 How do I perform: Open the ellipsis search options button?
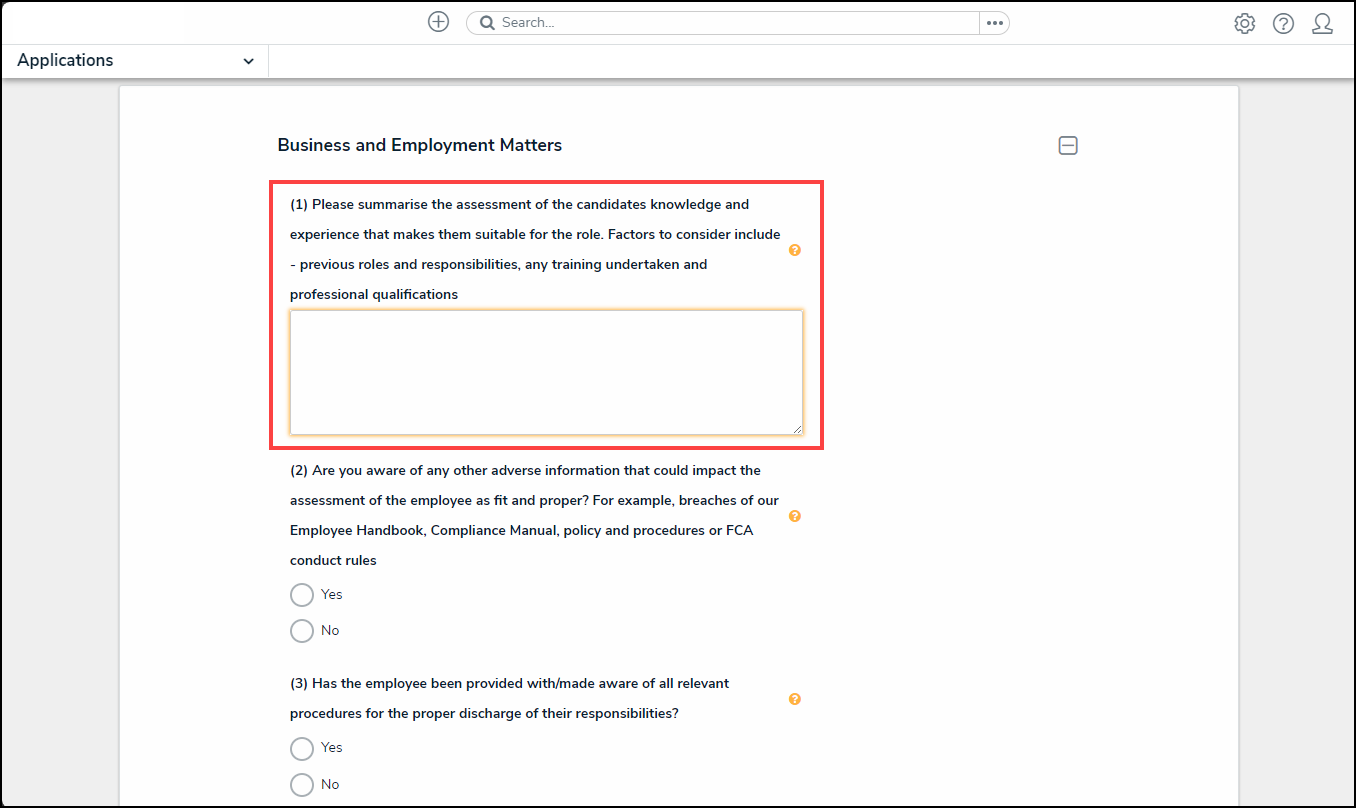(994, 23)
